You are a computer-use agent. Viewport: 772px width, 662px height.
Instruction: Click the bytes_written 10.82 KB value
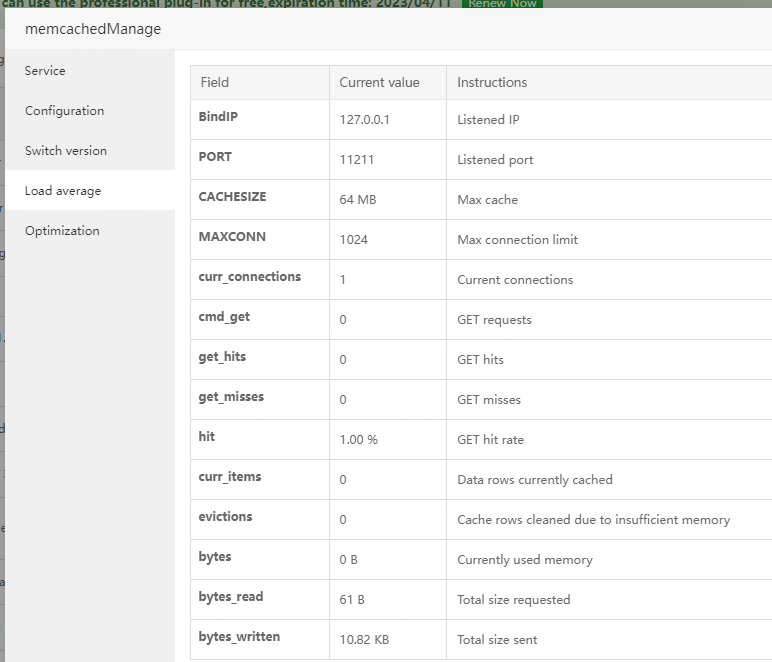coord(364,640)
